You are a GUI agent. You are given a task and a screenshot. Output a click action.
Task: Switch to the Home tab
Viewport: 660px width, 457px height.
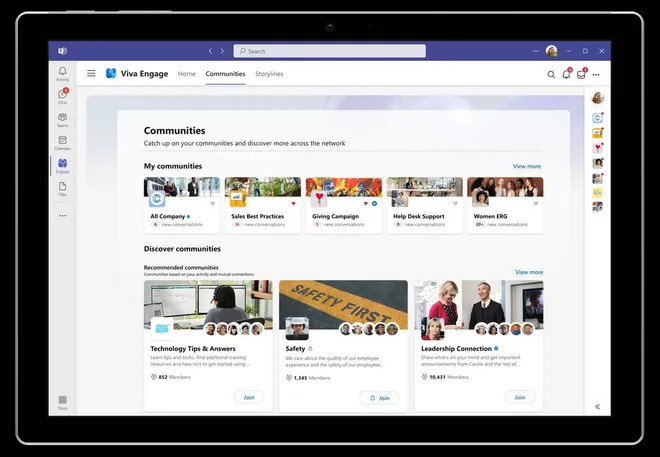point(187,74)
